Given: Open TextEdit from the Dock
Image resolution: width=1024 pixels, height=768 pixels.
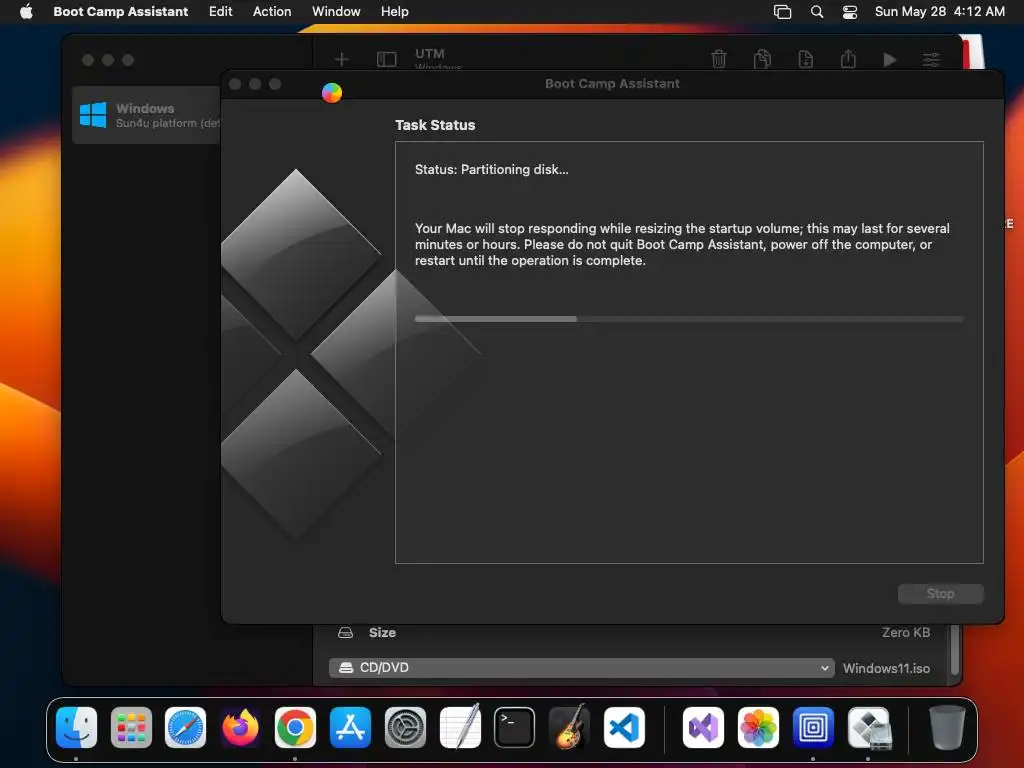Looking at the screenshot, I should tap(460, 727).
